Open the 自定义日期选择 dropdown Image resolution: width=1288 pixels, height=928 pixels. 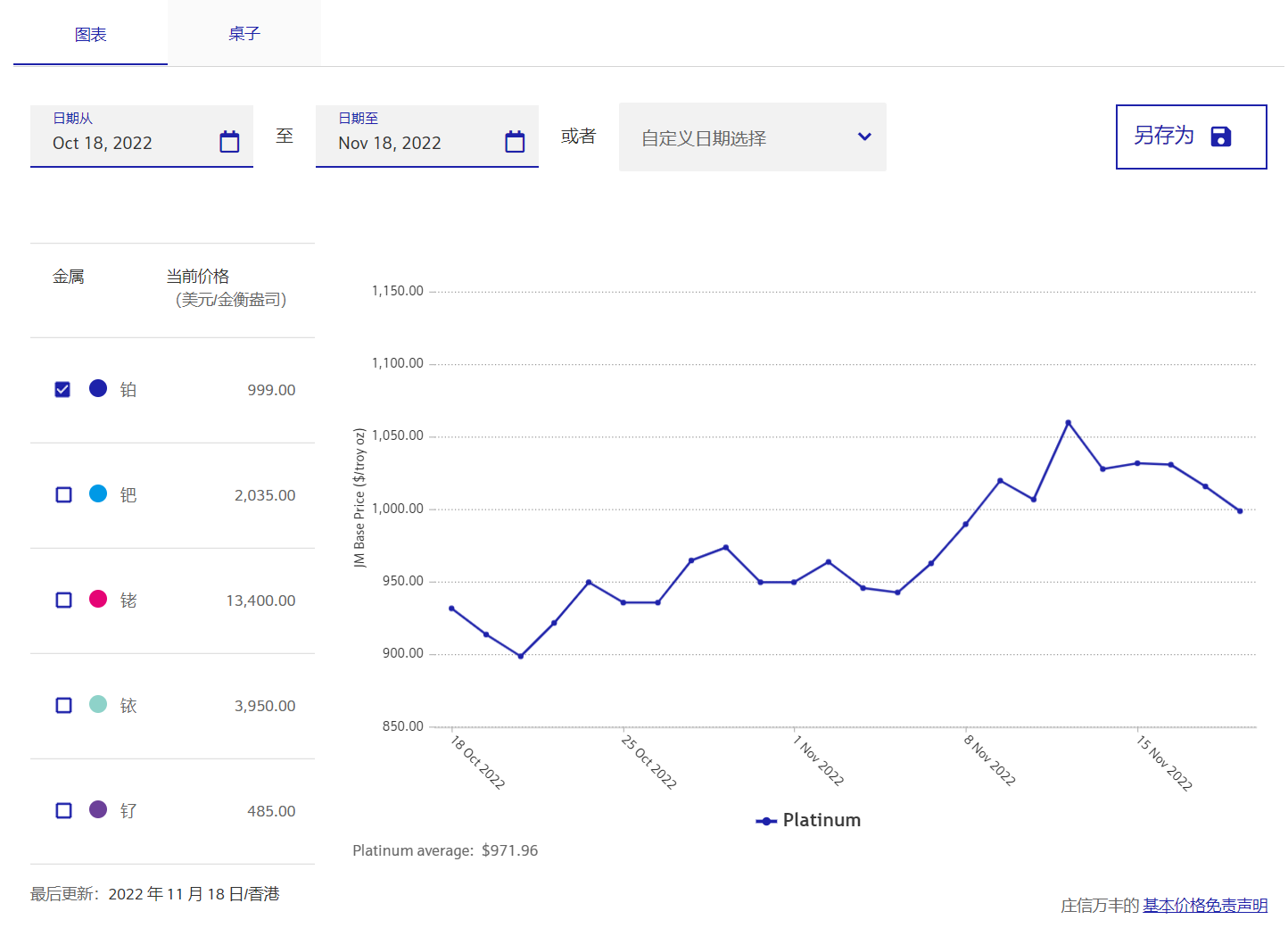coord(753,137)
